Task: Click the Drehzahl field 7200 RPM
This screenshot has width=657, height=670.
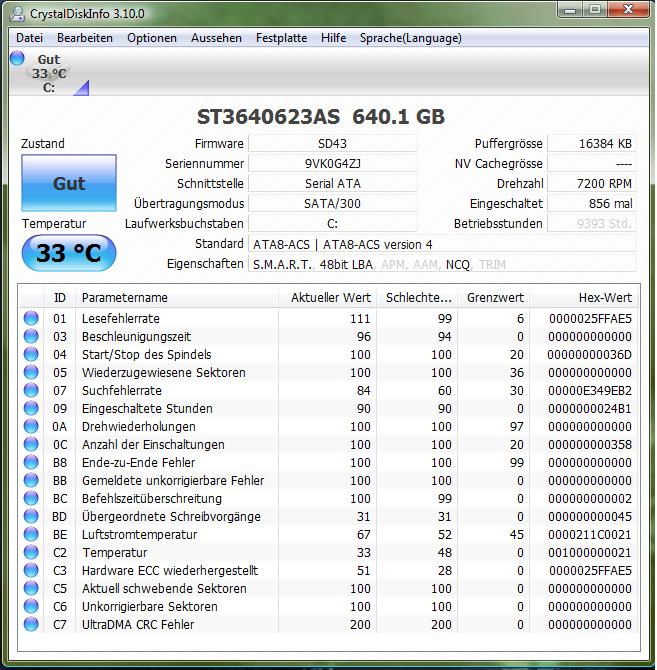Action: 592,184
